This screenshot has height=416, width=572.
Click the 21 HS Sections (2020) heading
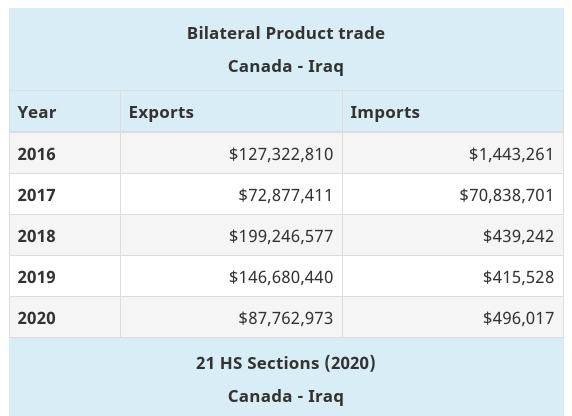click(286, 363)
